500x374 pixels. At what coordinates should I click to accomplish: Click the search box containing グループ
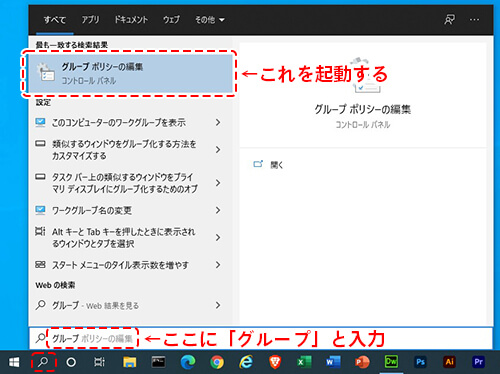click(x=260, y=338)
